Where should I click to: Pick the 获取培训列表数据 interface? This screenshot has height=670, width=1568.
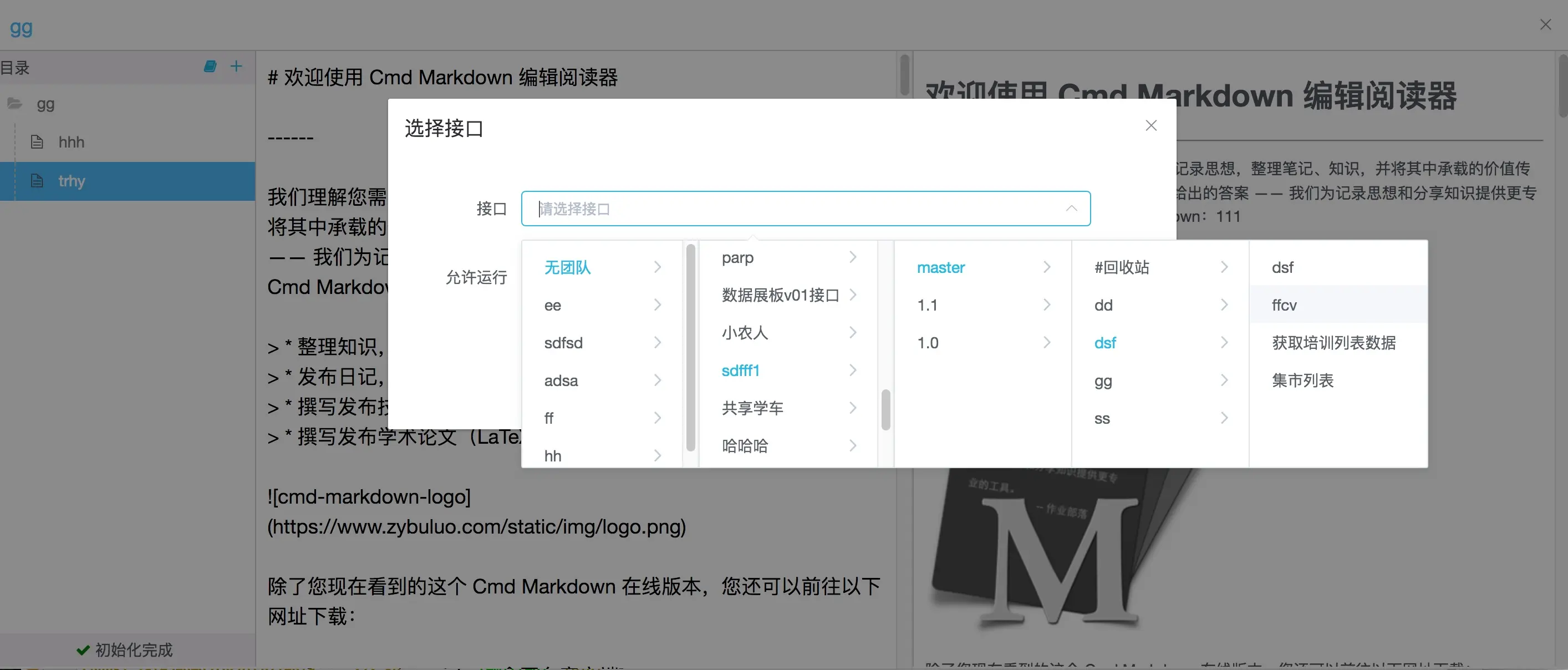pyautogui.click(x=1333, y=343)
